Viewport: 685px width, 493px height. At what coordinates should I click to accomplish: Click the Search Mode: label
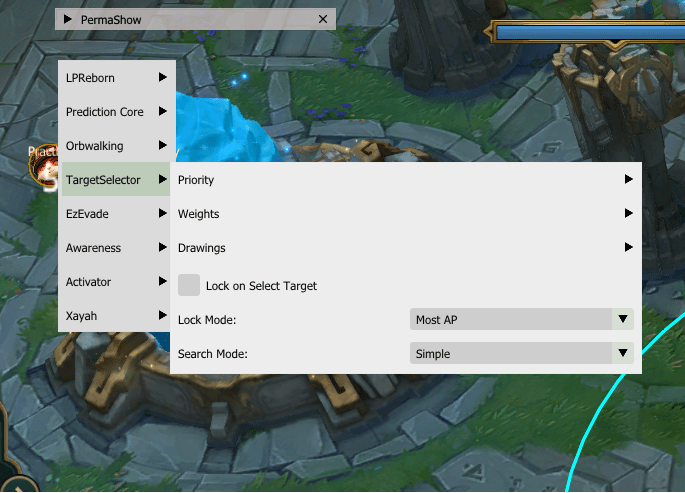click(x=213, y=354)
